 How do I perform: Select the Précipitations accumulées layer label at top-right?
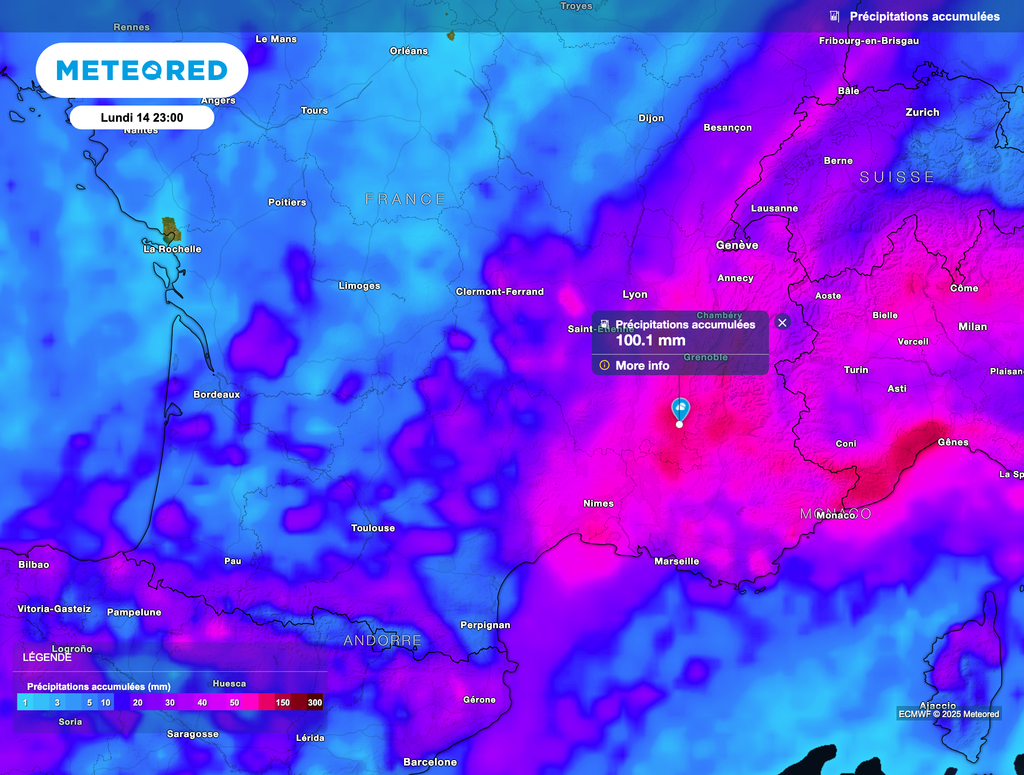click(924, 16)
